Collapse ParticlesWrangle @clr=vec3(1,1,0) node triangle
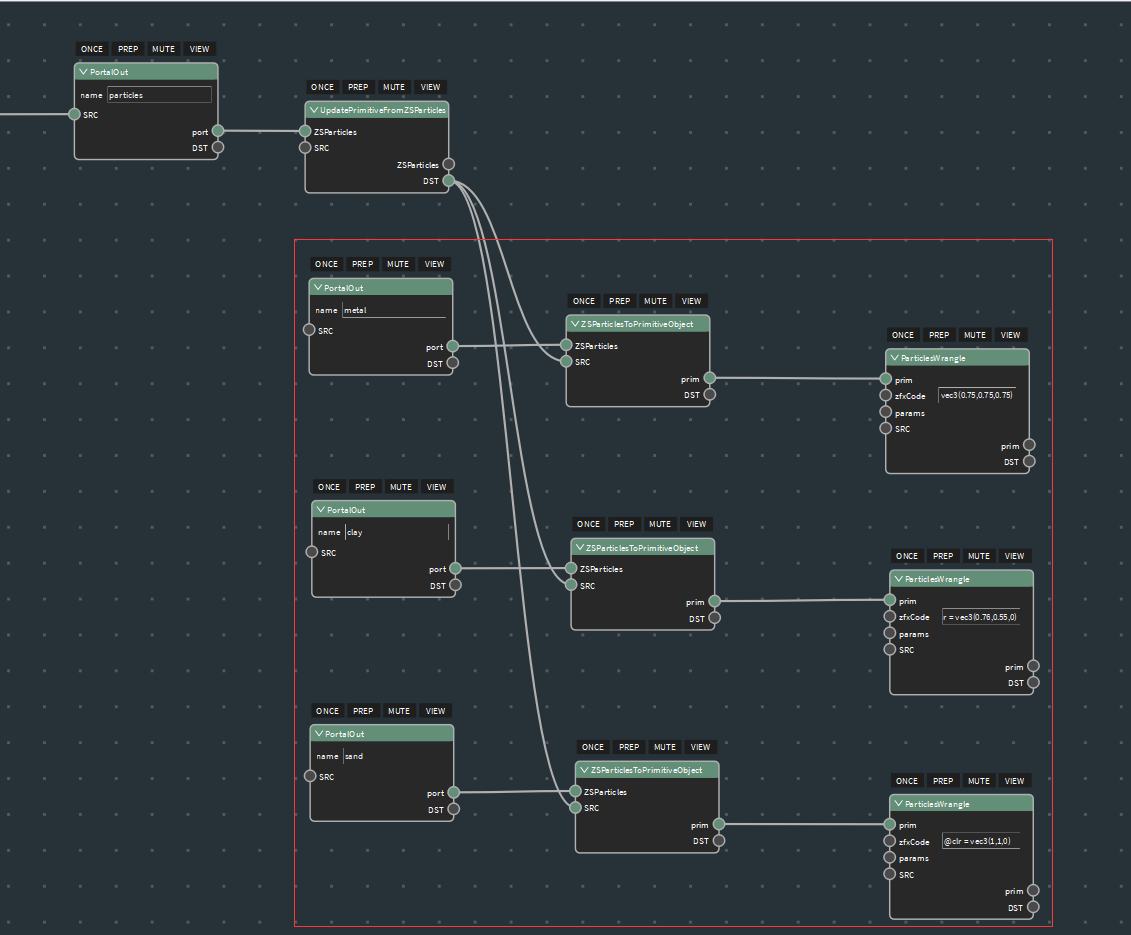This screenshot has height=935, width=1131. click(899, 803)
